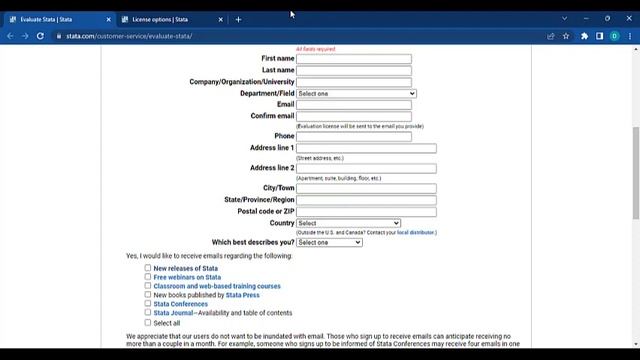The image size is (640, 360).
Task: Open the Country select dropdown
Action: 348,223
